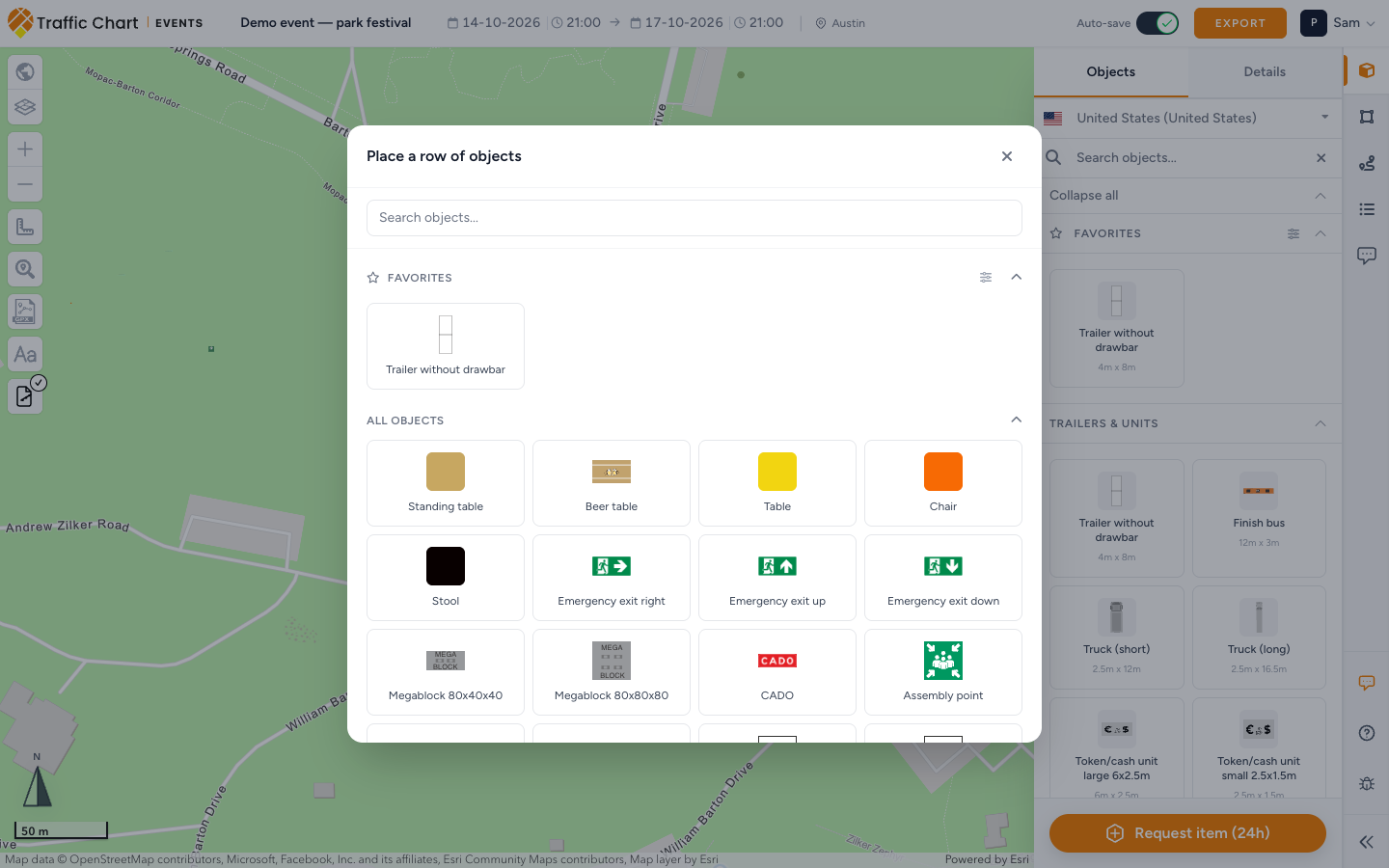Report a bug via bug icon

tap(1367, 783)
